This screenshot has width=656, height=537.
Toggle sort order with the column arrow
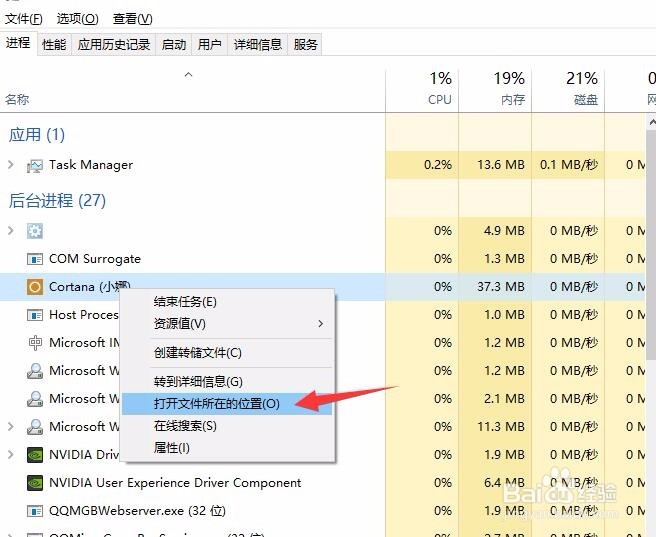point(188,75)
